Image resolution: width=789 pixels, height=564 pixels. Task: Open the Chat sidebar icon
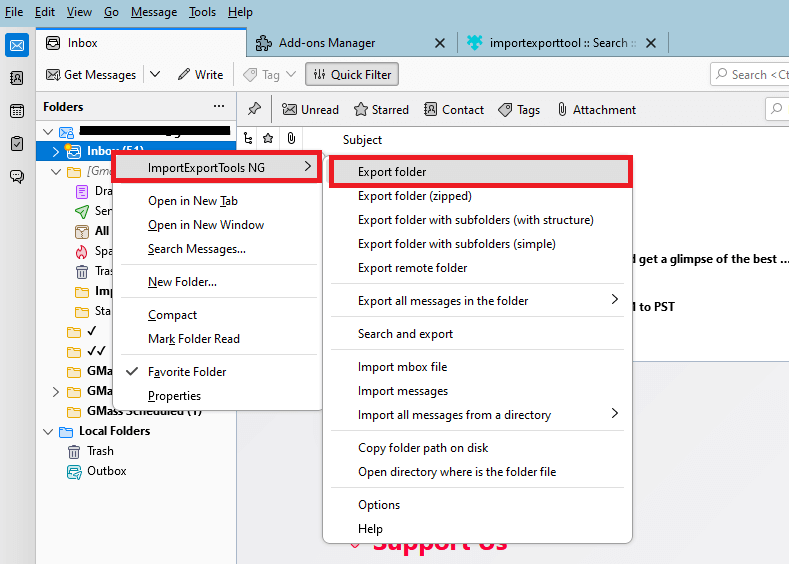(17, 176)
